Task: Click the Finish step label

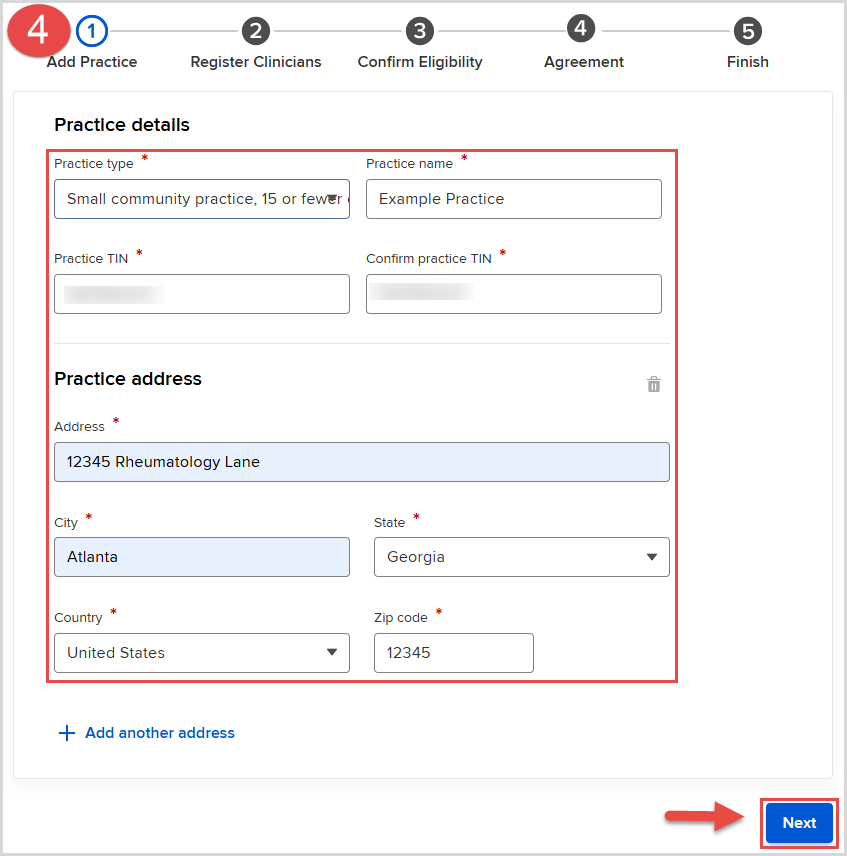Action: [748, 62]
